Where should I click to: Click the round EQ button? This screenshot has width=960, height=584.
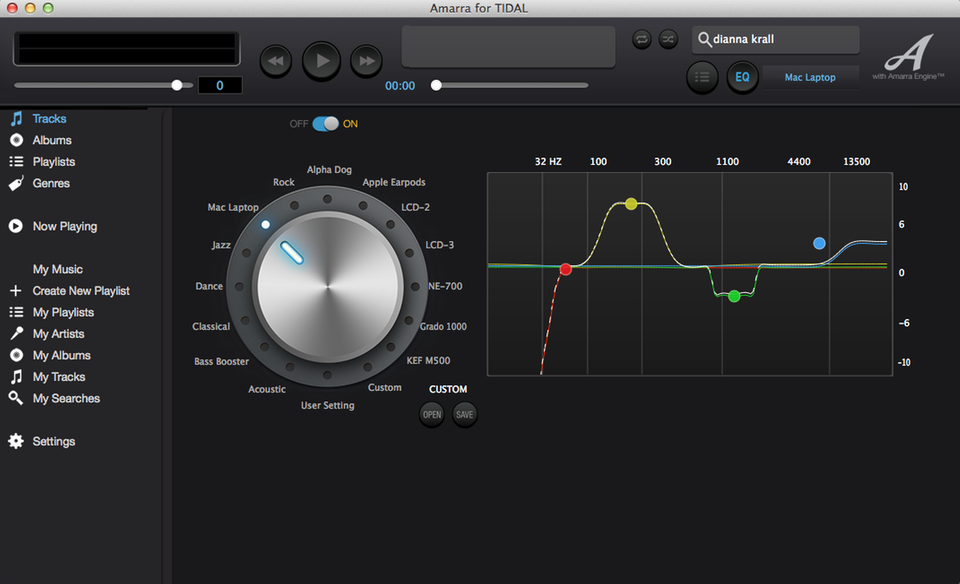click(742, 77)
